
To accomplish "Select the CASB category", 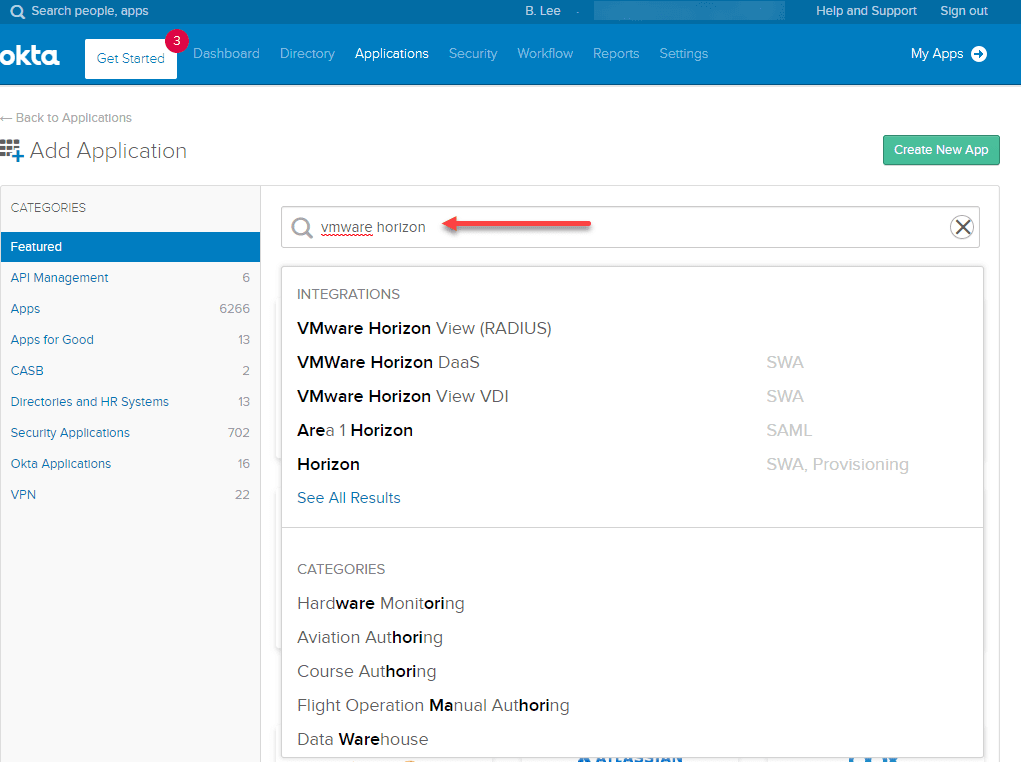I will coord(130,371).
